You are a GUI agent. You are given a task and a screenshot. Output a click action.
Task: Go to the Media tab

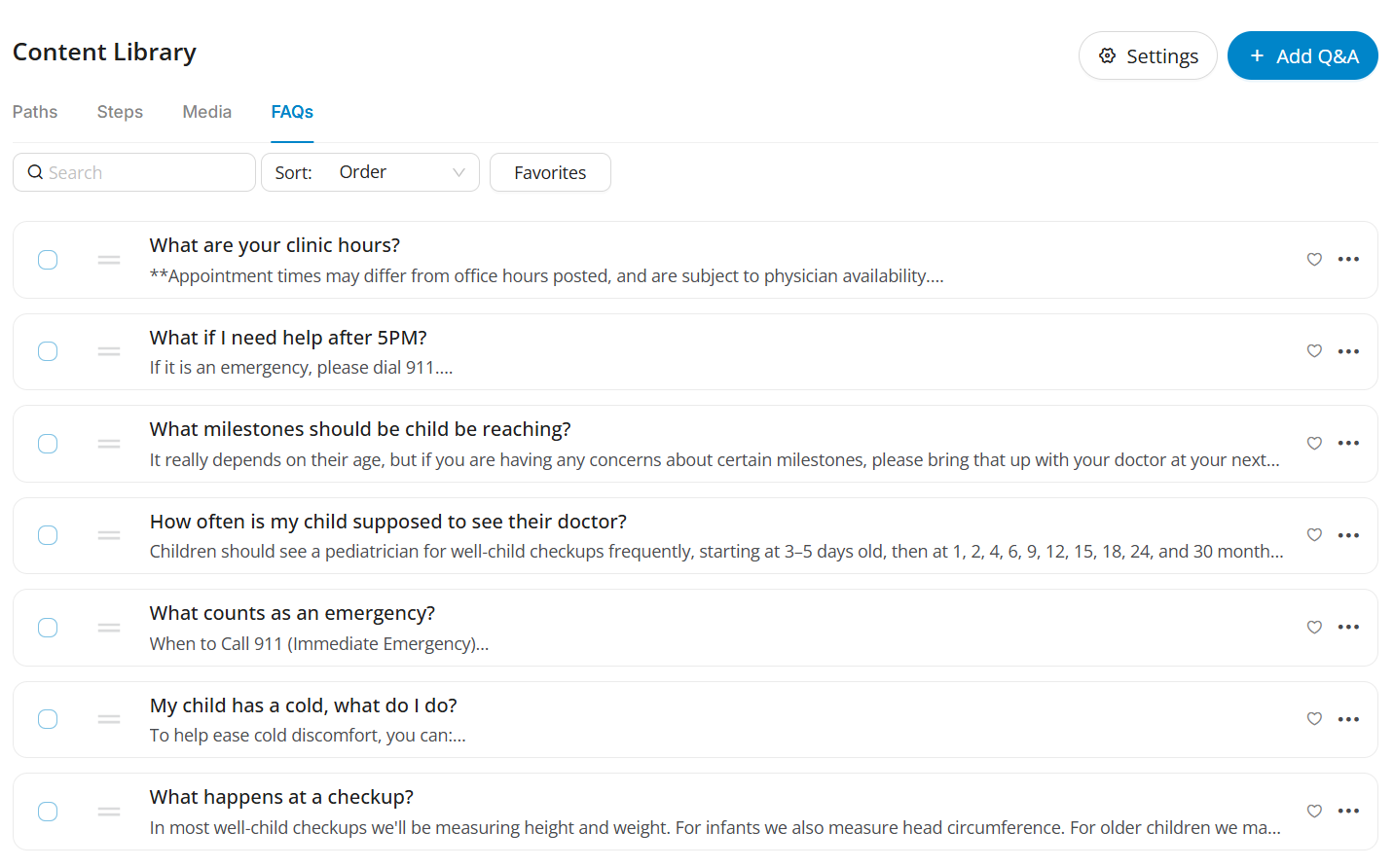(x=207, y=112)
